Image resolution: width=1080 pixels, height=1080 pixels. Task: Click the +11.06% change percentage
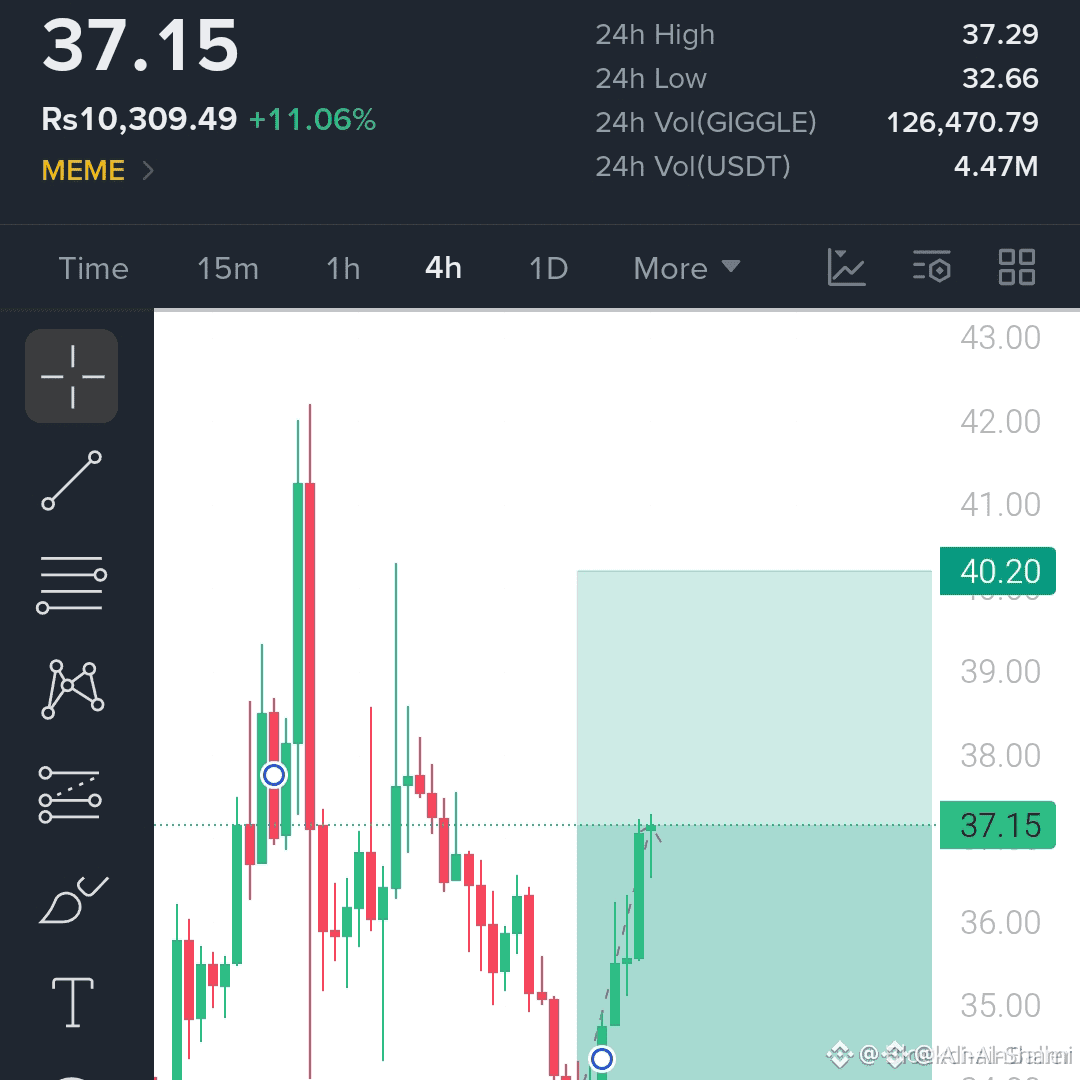(312, 120)
